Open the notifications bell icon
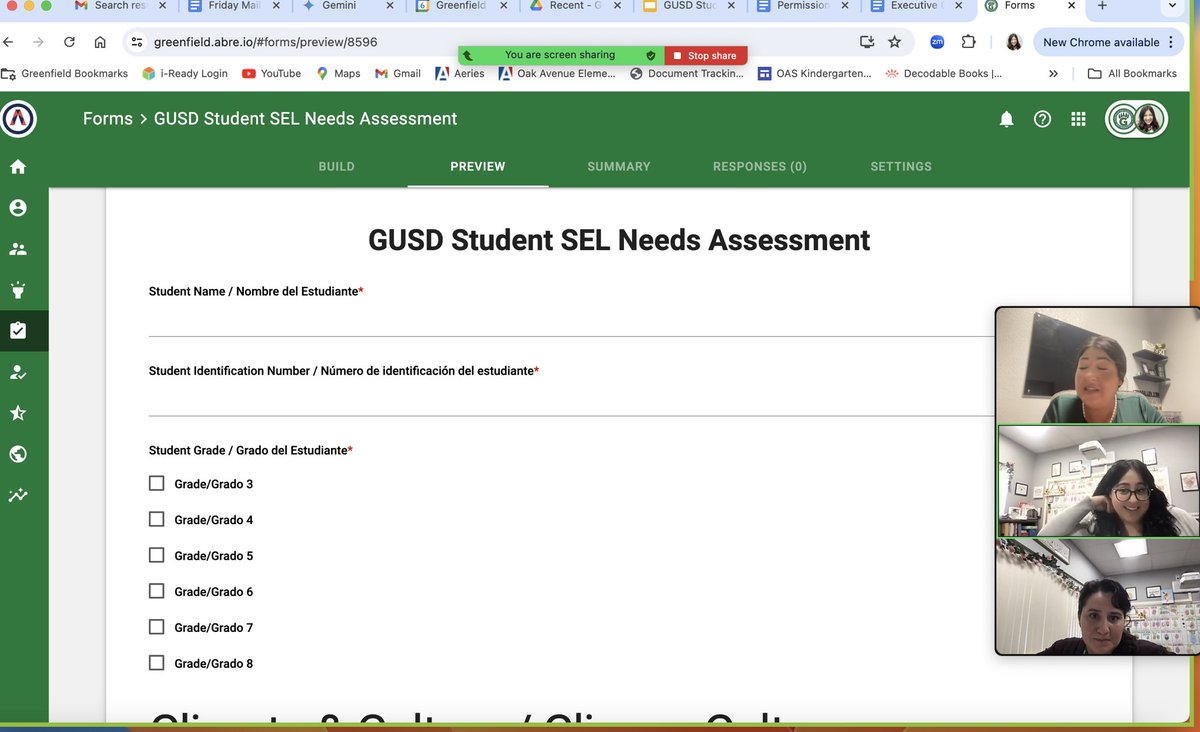Image resolution: width=1200 pixels, height=732 pixels. pyautogui.click(x=1007, y=118)
